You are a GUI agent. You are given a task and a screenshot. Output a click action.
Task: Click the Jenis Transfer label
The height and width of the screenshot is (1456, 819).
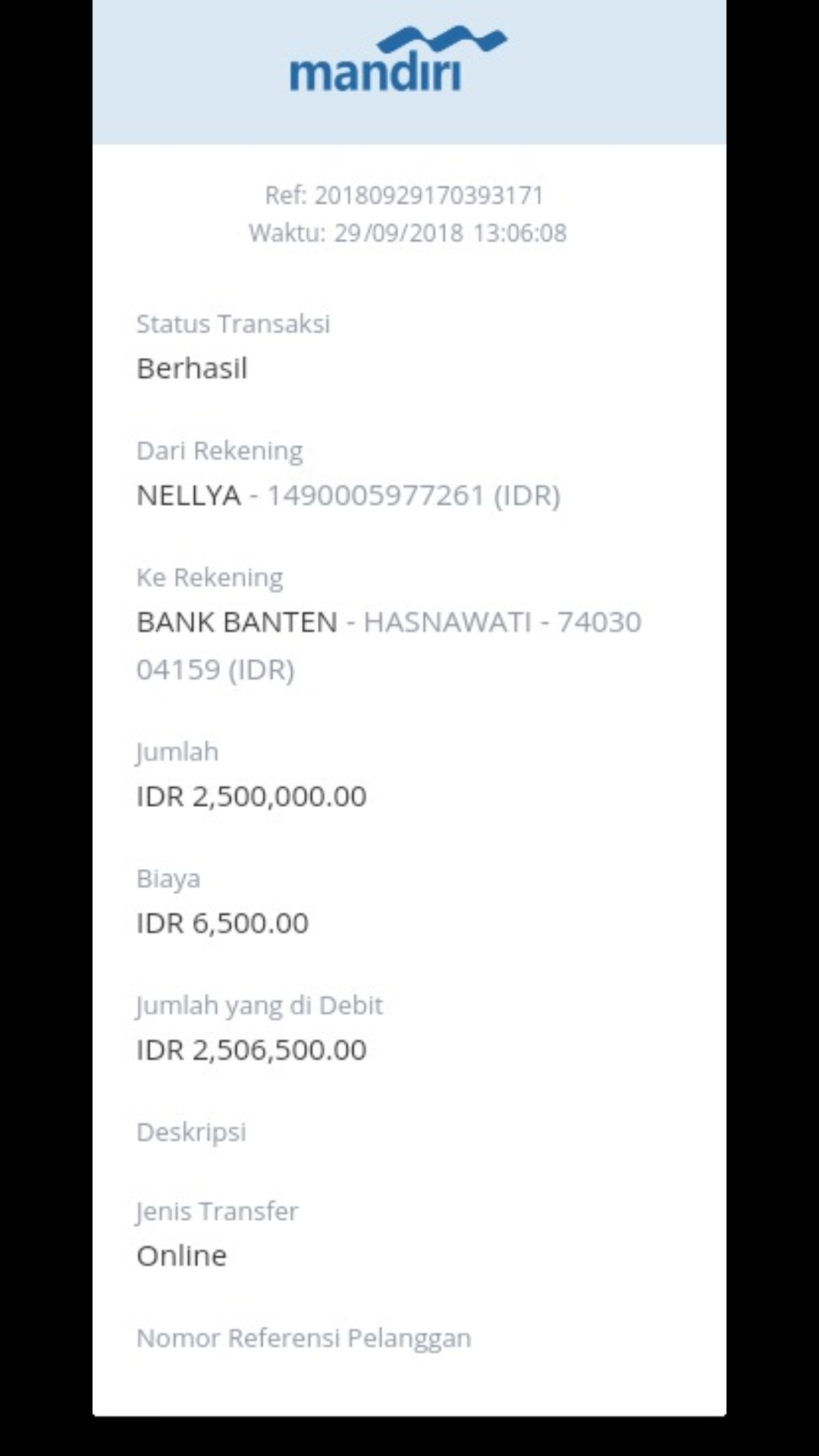tap(217, 1211)
